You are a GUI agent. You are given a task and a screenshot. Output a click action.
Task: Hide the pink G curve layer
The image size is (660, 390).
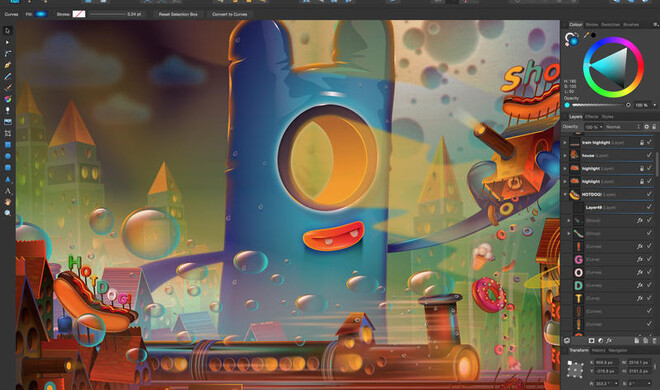(x=649, y=260)
